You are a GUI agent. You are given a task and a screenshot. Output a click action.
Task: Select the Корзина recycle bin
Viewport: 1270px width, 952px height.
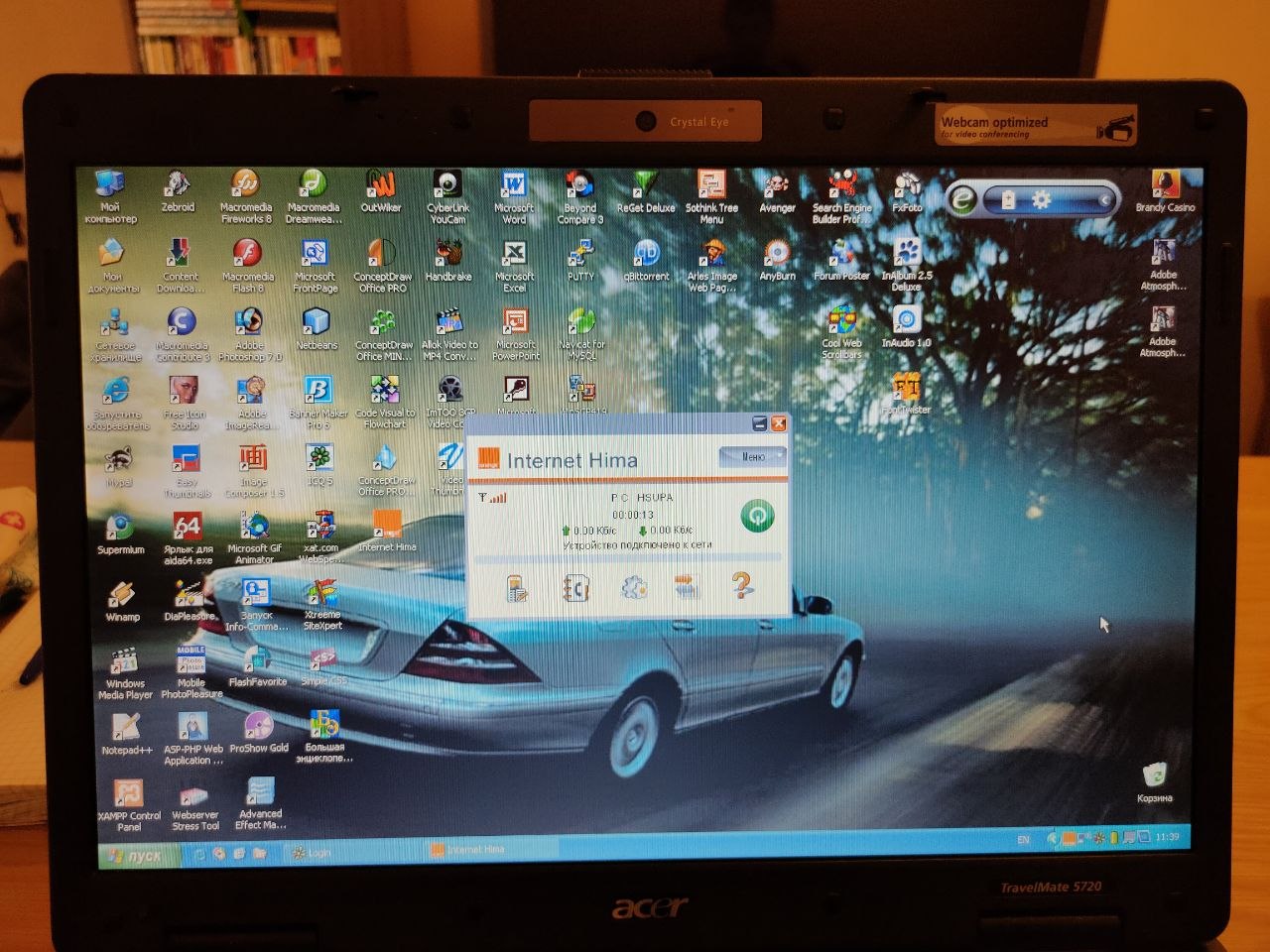tap(1154, 782)
